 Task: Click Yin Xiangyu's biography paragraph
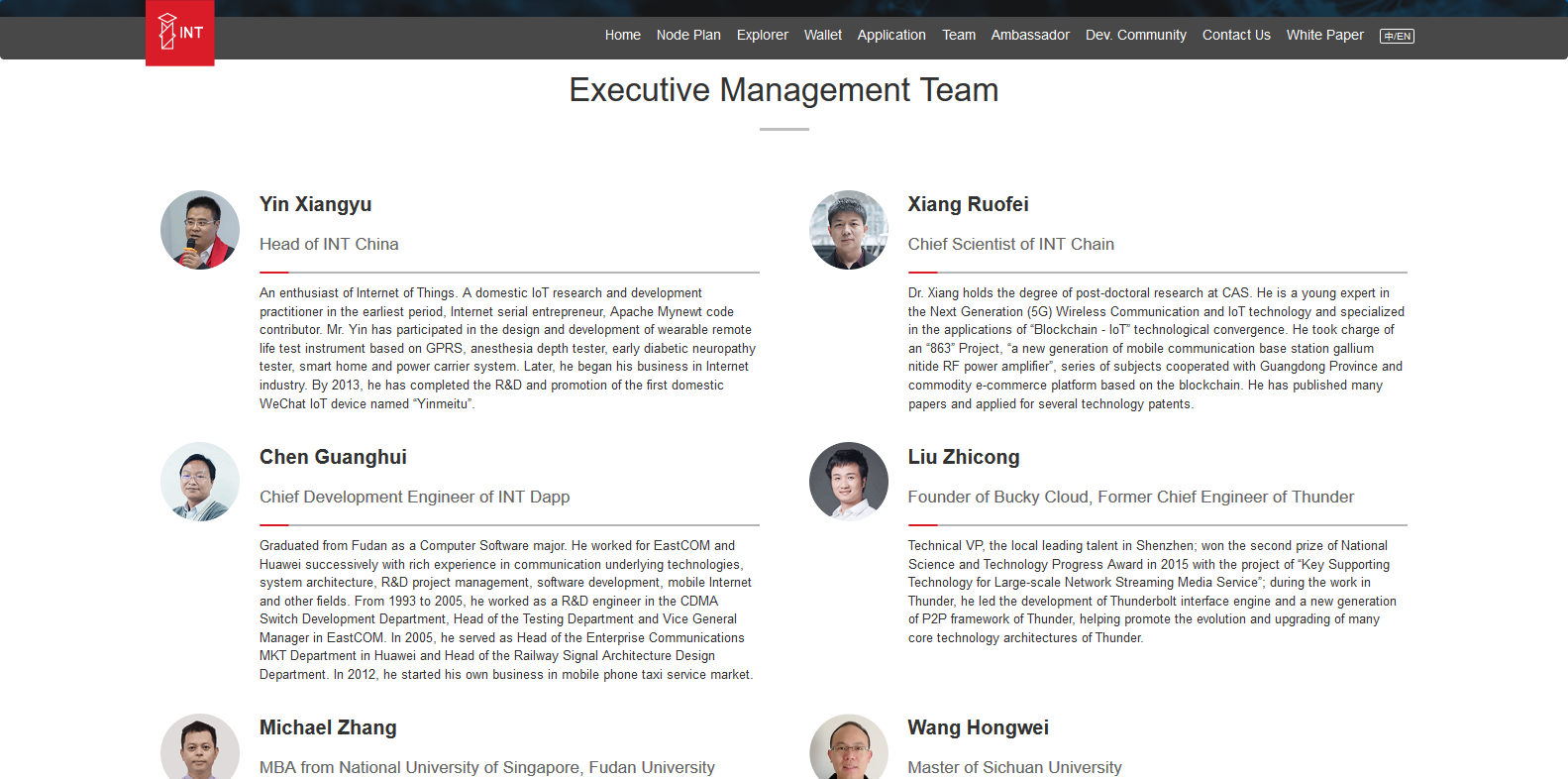pyautogui.click(x=508, y=348)
